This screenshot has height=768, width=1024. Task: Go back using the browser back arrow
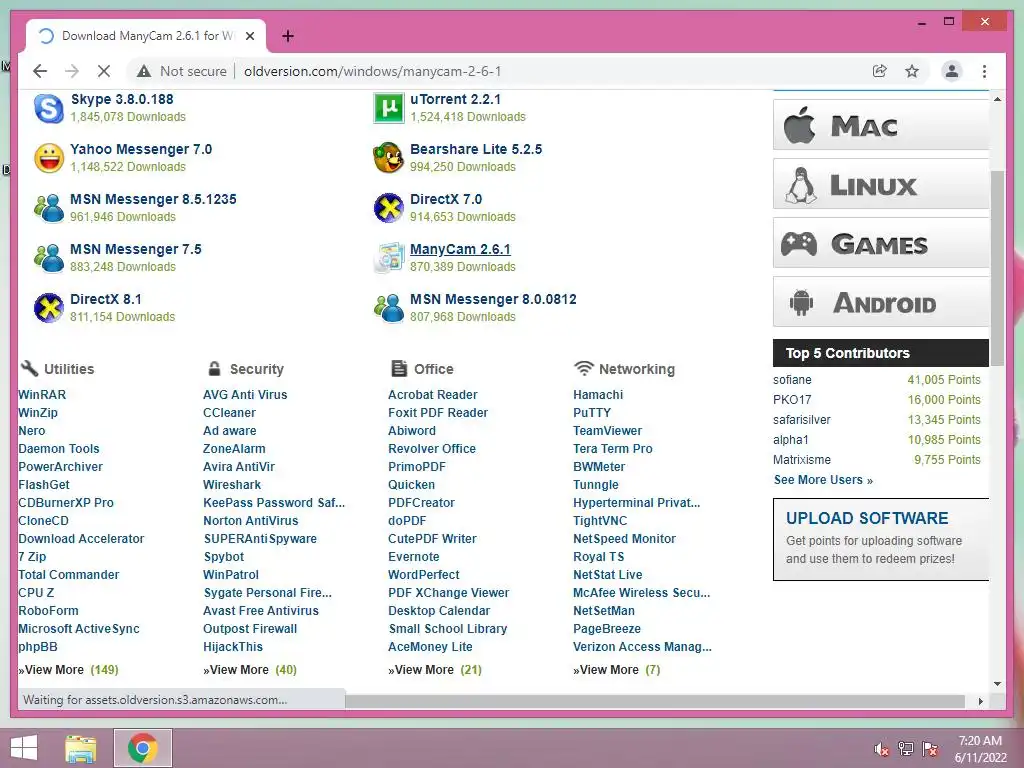40,71
